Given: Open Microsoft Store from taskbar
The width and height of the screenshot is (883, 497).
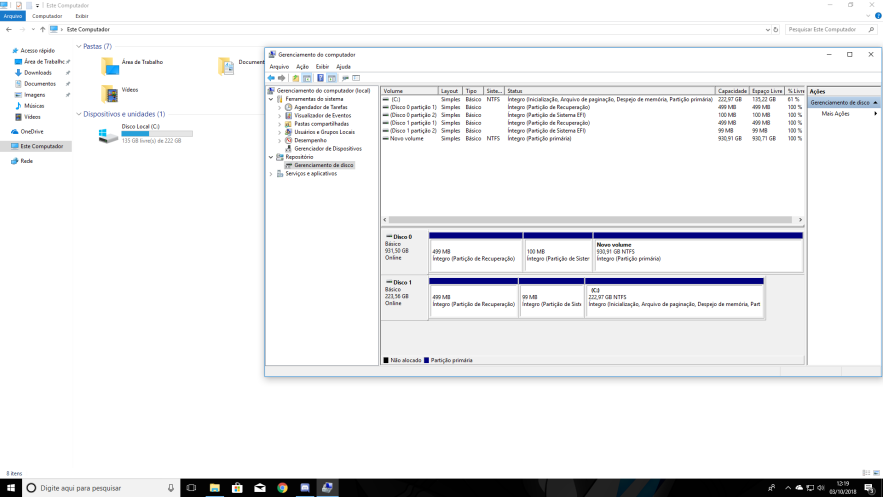Looking at the screenshot, I should 237,488.
